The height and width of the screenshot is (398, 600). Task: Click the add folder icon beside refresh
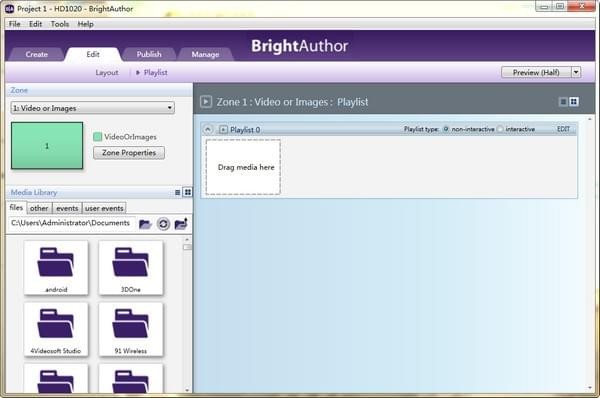181,223
